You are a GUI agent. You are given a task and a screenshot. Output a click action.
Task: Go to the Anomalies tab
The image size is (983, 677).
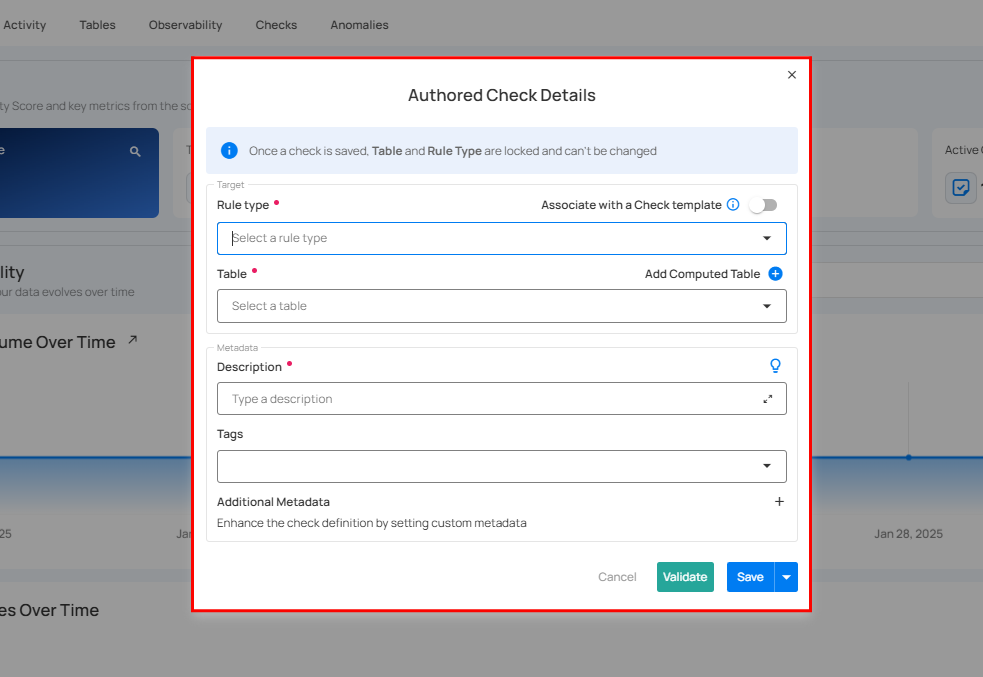(x=359, y=25)
